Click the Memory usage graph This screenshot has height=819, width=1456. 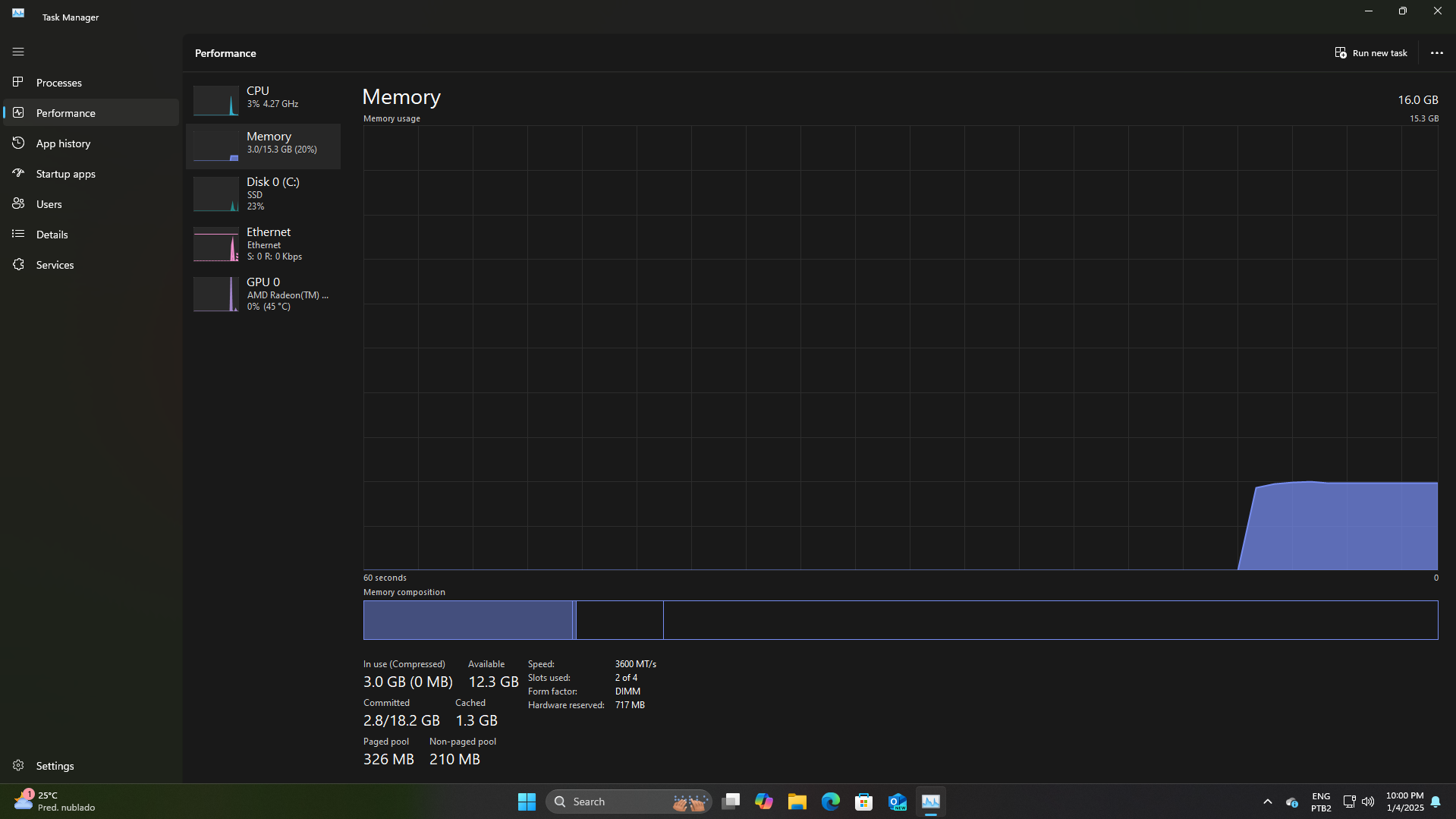pos(901,348)
